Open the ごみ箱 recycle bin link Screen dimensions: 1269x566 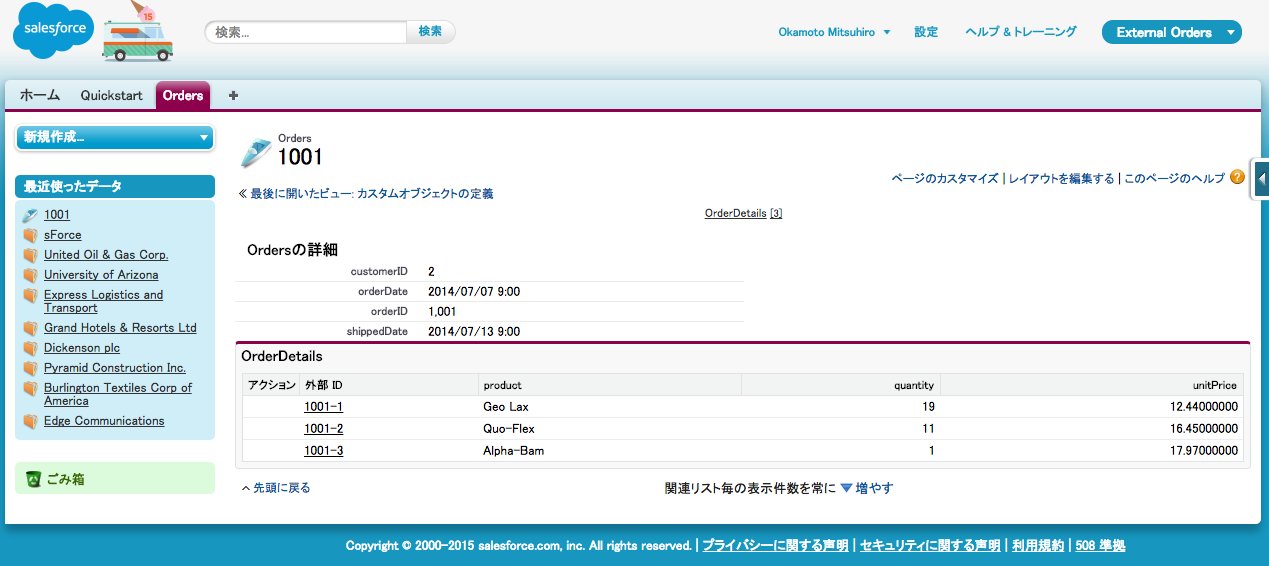pyautogui.click(x=66, y=479)
